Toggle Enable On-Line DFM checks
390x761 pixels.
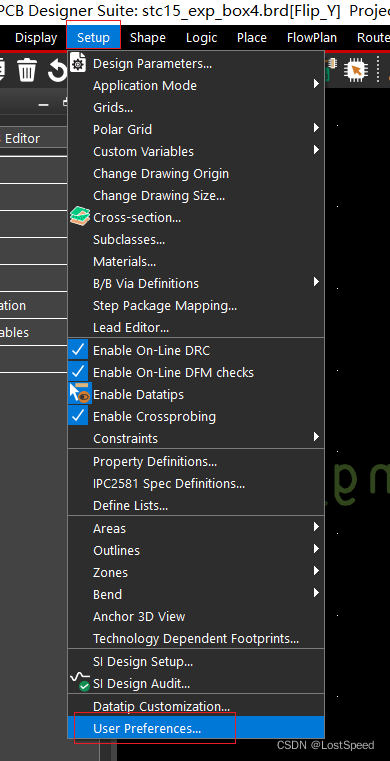(78, 372)
